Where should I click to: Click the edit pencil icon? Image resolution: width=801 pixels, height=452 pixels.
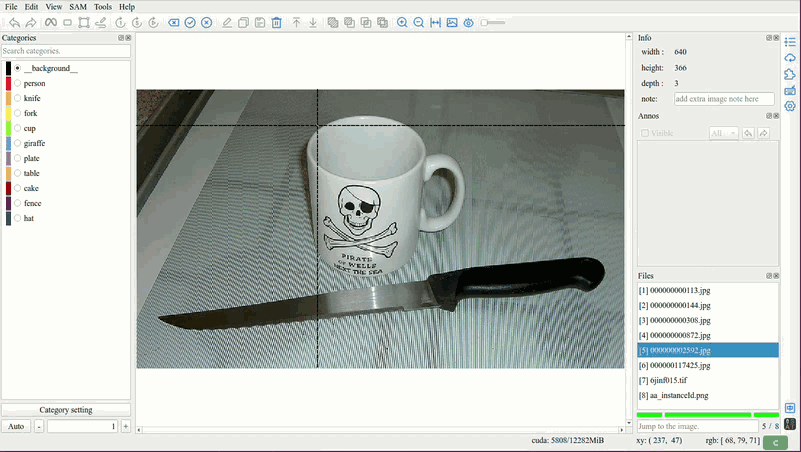click(227, 22)
